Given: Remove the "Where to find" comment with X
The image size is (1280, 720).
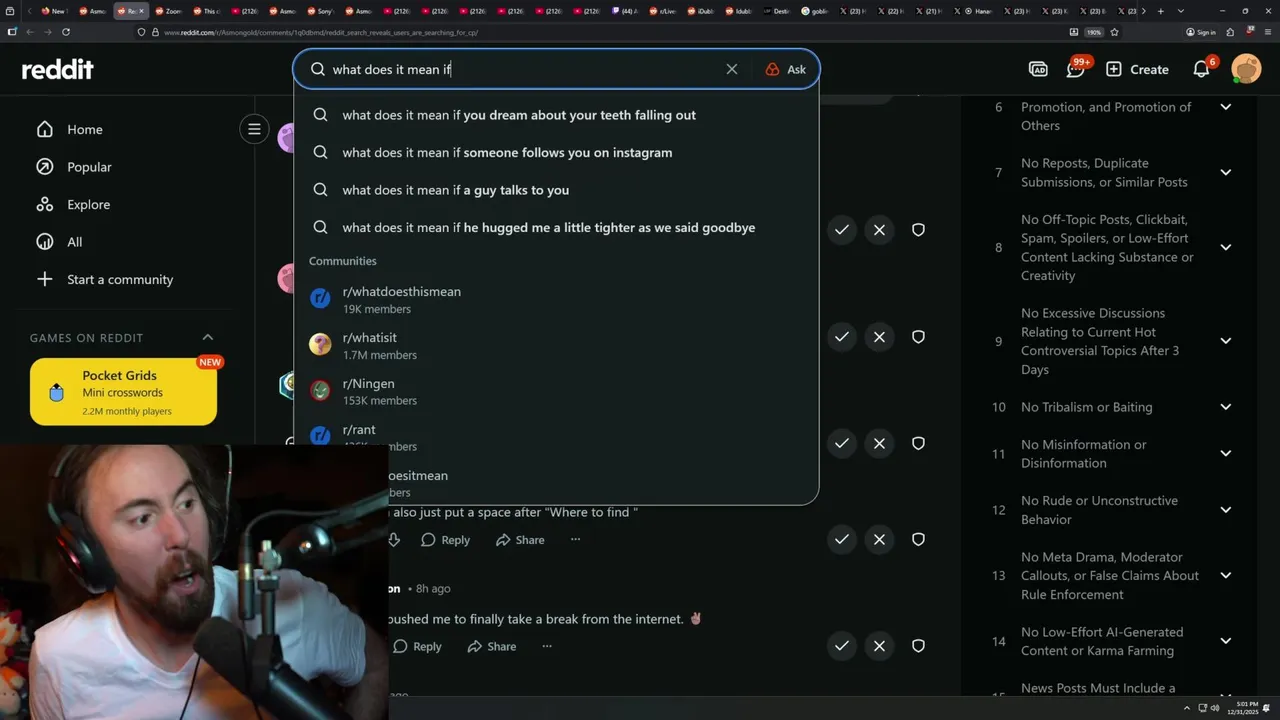Looking at the screenshot, I should point(879,540).
